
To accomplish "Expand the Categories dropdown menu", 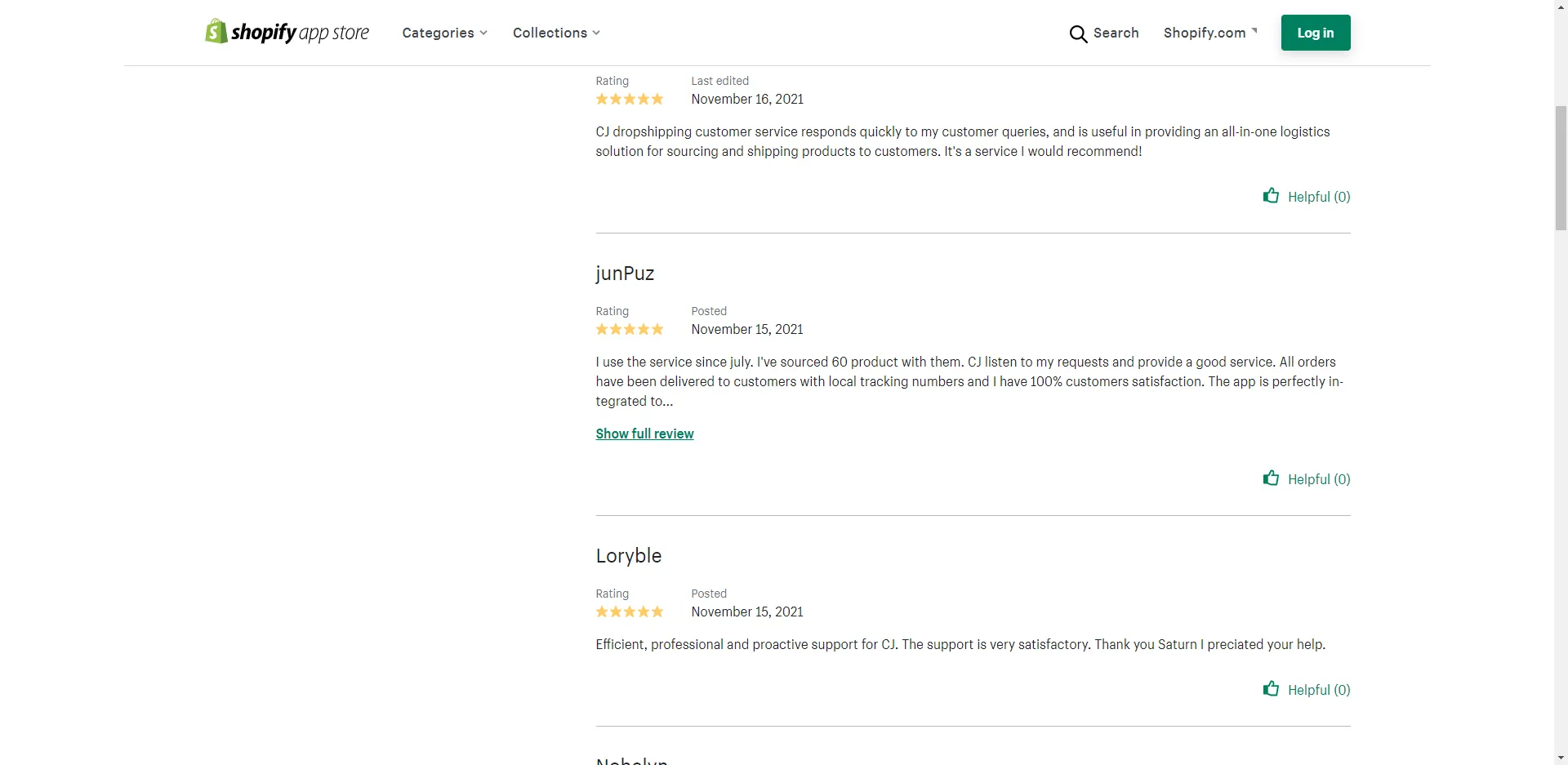I will (x=444, y=33).
